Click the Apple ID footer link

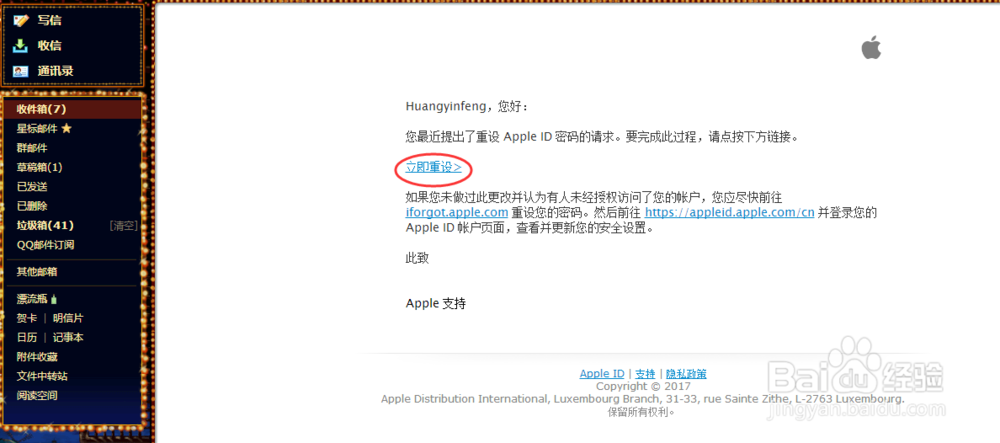(x=601, y=374)
